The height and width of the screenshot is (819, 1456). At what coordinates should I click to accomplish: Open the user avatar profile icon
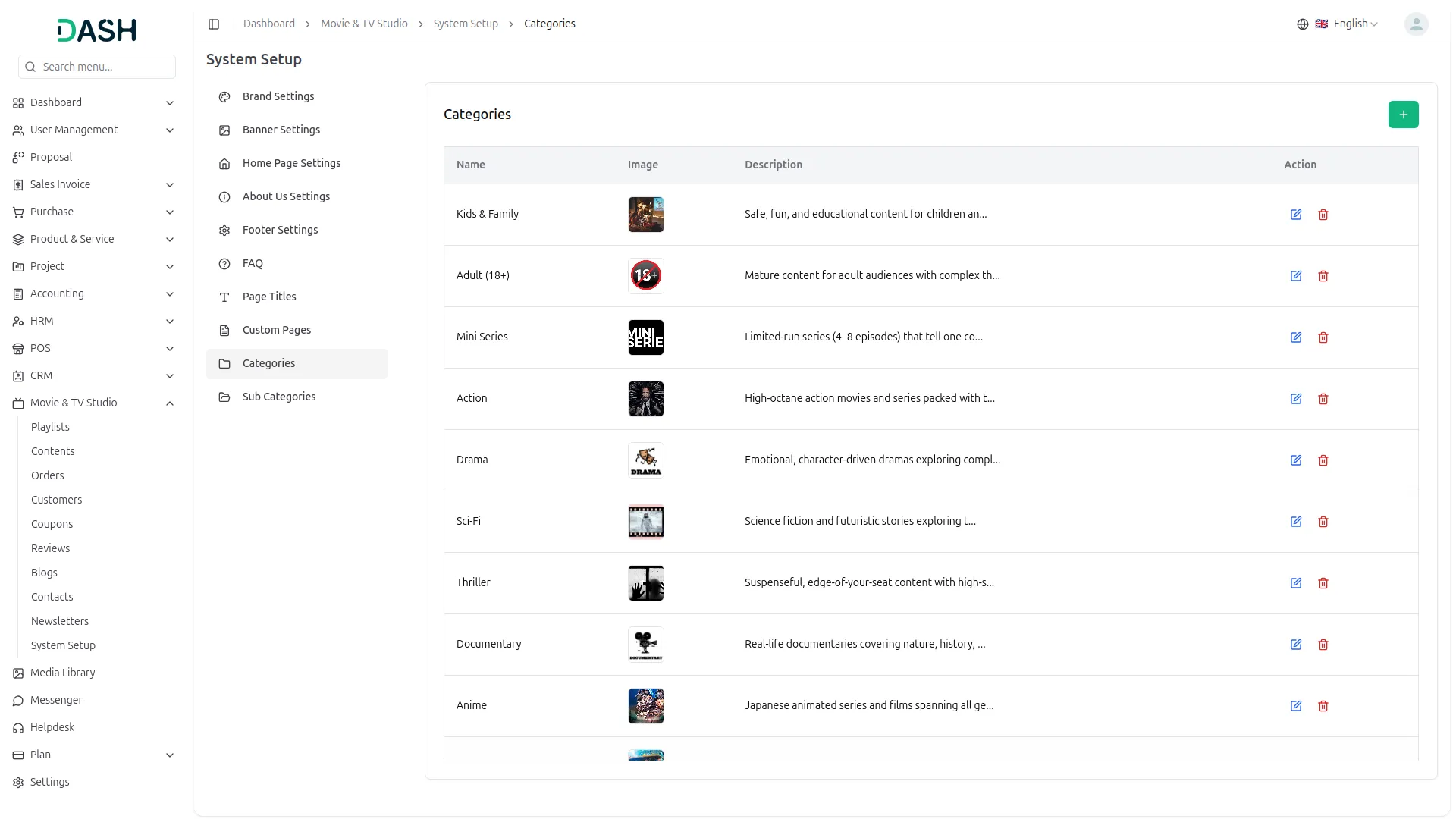pos(1416,24)
